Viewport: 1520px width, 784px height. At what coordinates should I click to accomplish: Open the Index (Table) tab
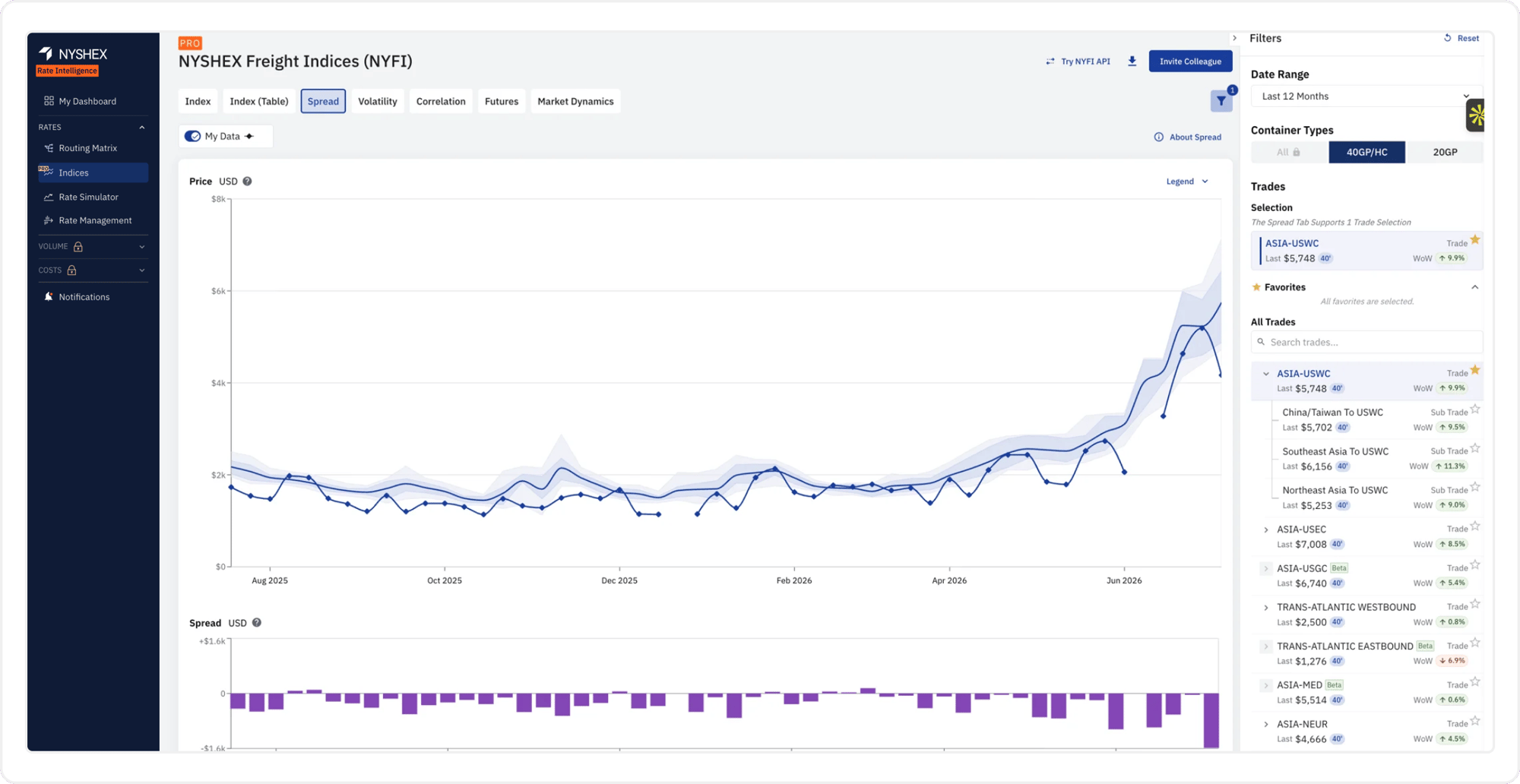pos(259,101)
